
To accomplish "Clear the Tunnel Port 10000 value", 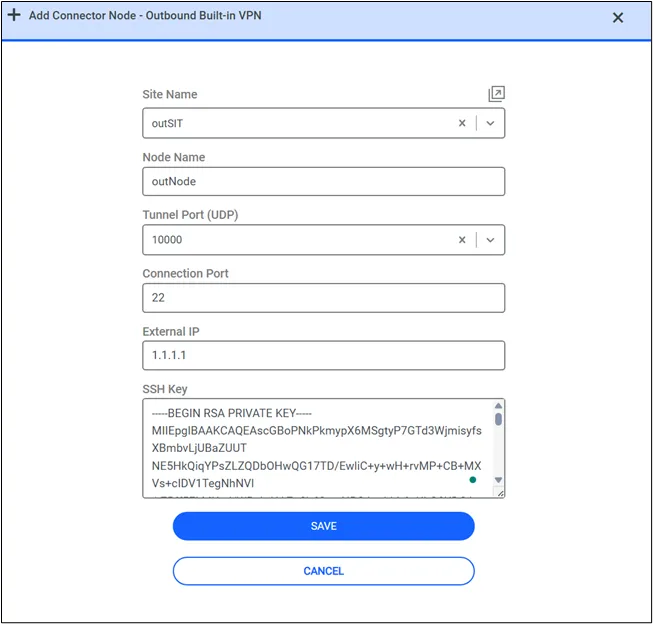I will (462, 240).
